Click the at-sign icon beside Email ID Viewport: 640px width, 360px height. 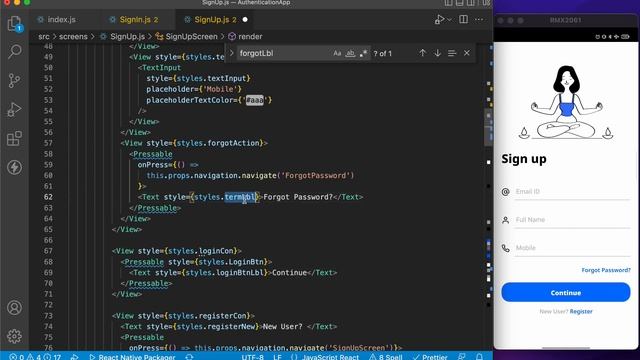(505, 191)
